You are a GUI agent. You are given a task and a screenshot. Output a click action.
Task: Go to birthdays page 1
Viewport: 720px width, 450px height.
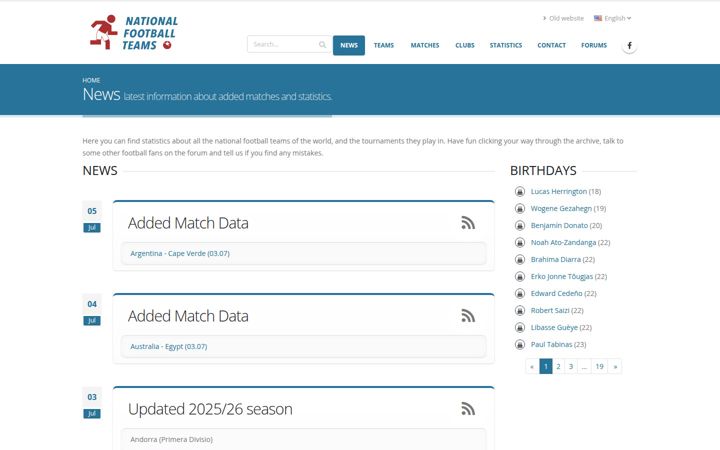(x=546, y=366)
